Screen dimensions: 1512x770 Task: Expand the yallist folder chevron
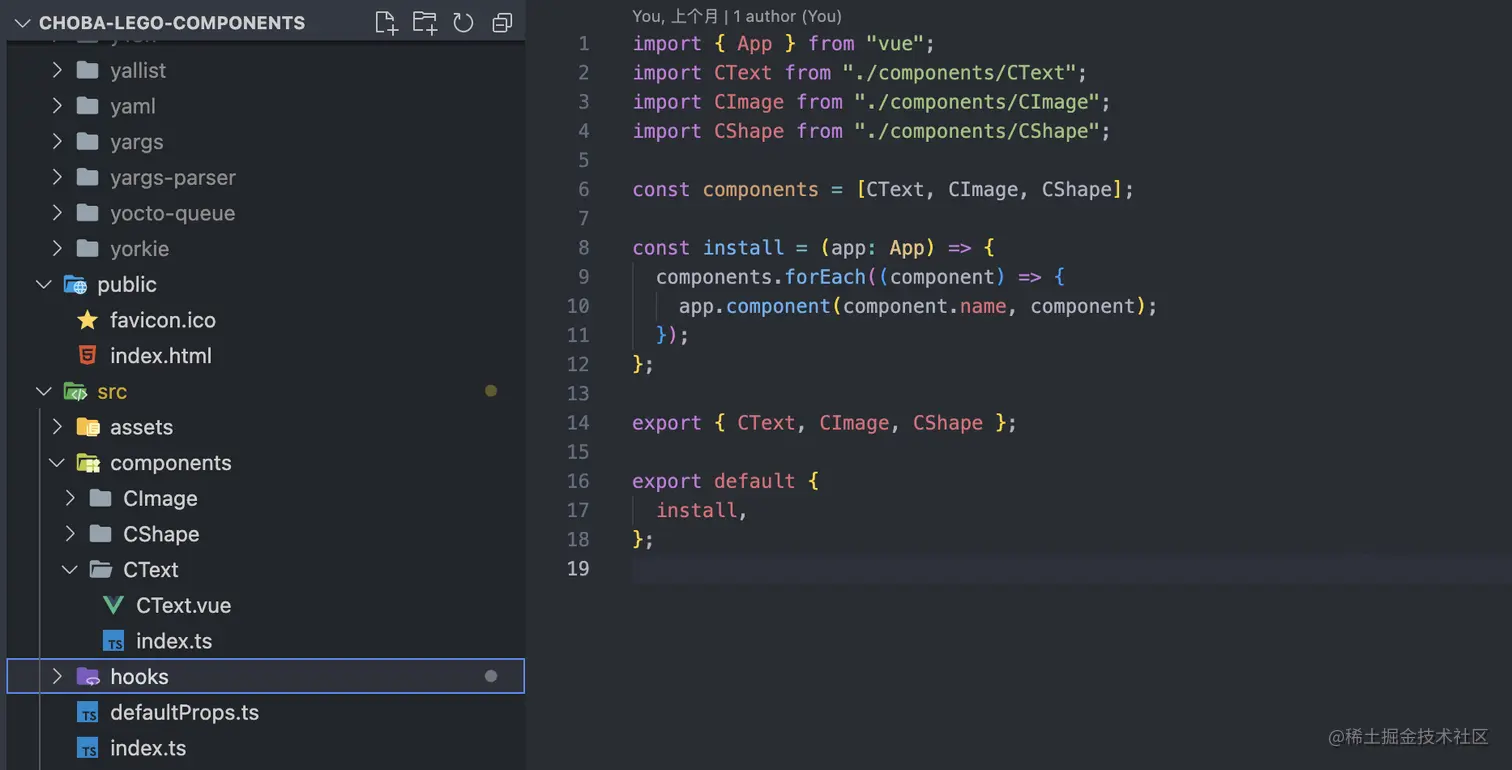[x=57, y=70]
